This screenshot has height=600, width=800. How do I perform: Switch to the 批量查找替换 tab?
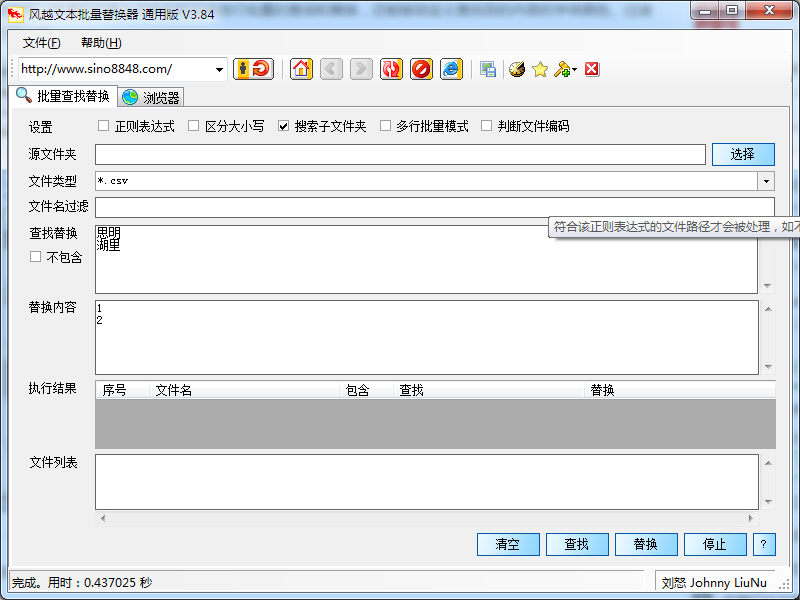click(x=64, y=96)
